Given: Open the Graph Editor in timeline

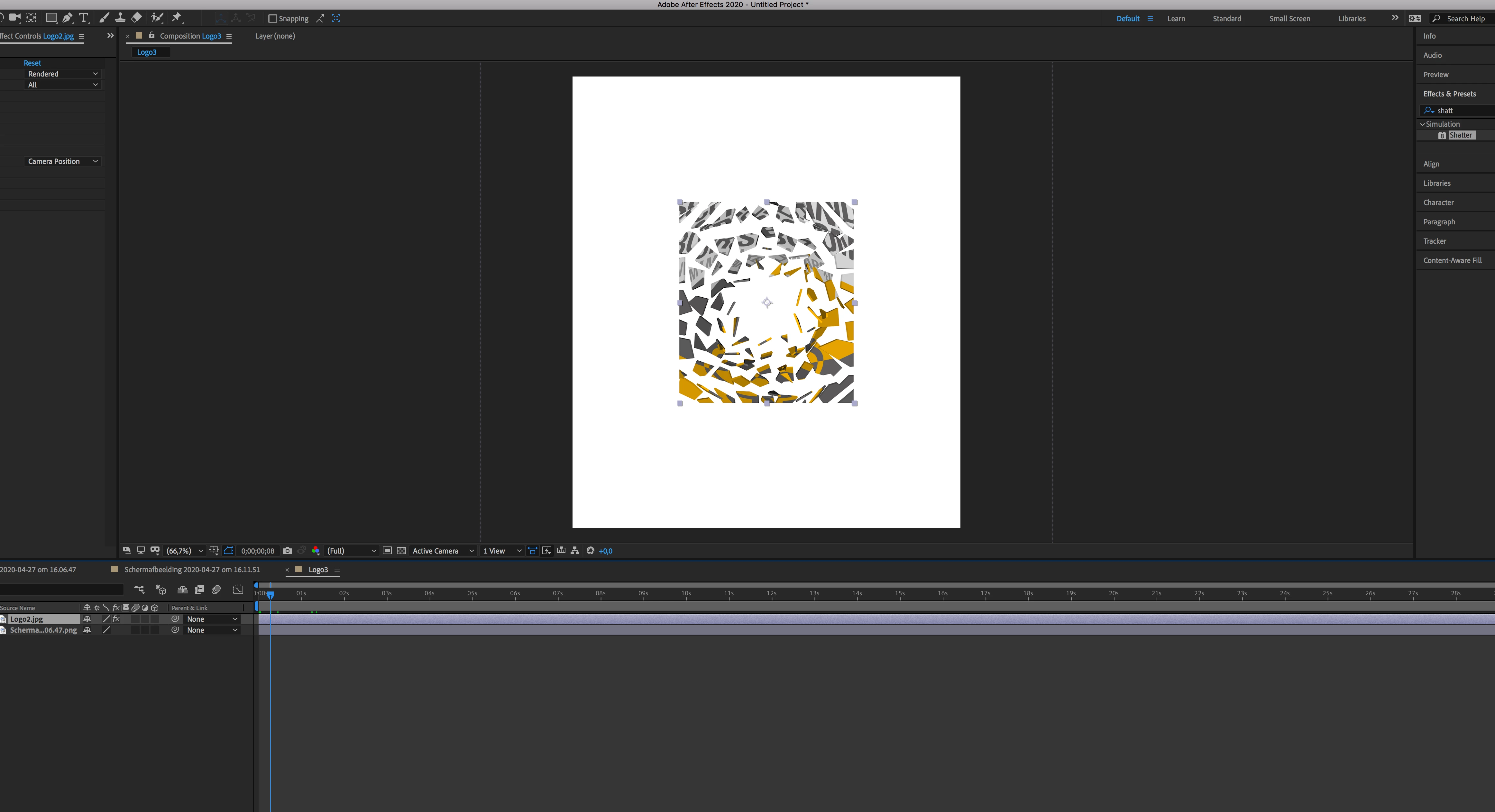Looking at the screenshot, I should pyautogui.click(x=238, y=590).
